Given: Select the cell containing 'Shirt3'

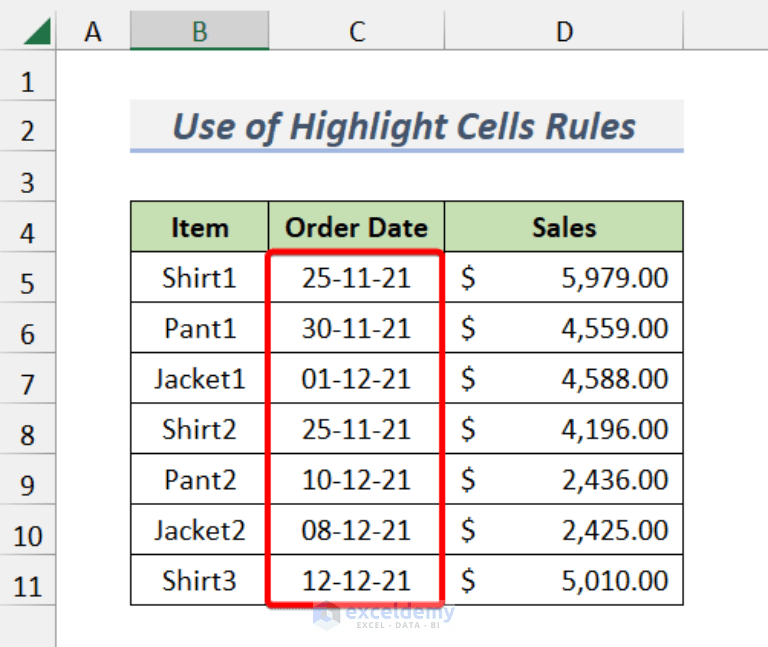Looking at the screenshot, I should 199,580.
